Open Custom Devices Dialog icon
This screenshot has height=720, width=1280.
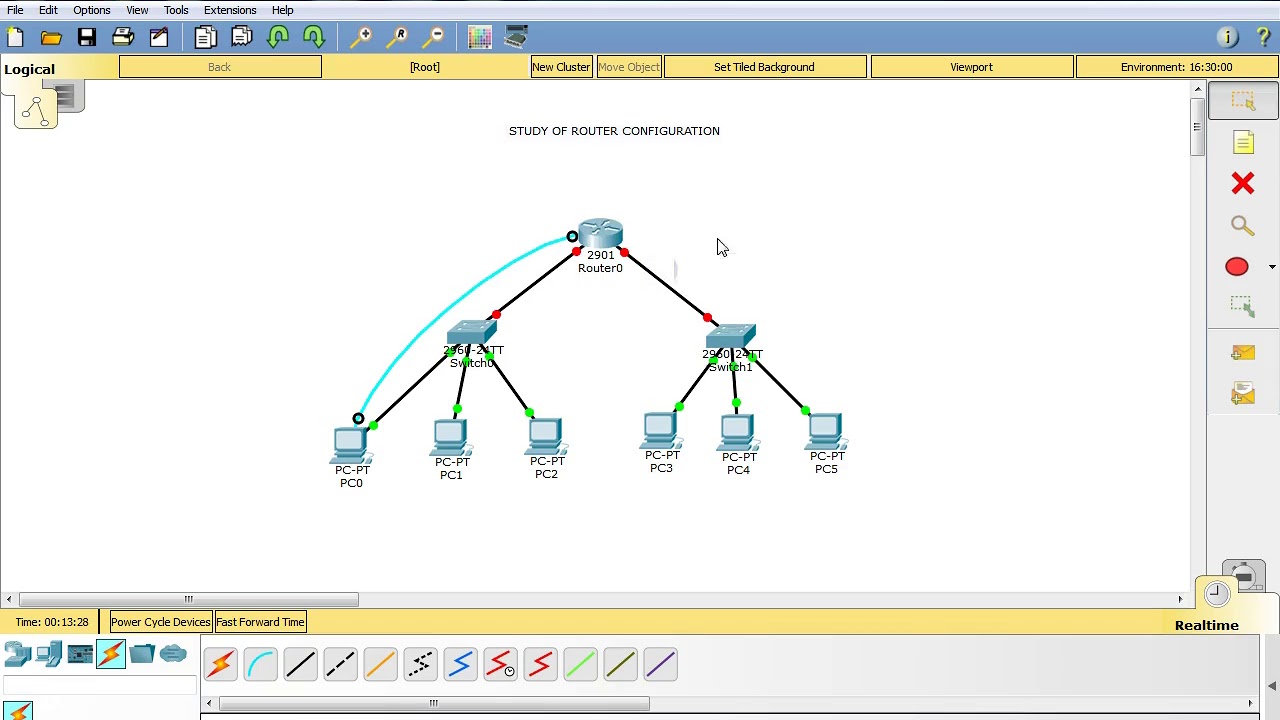[x=516, y=37]
